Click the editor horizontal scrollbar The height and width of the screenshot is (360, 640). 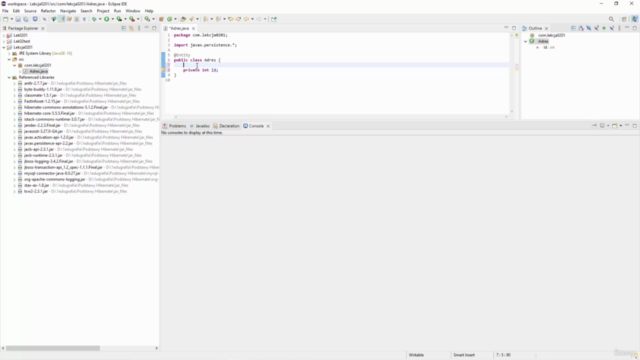pyautogui.click(x=341, y=117)
